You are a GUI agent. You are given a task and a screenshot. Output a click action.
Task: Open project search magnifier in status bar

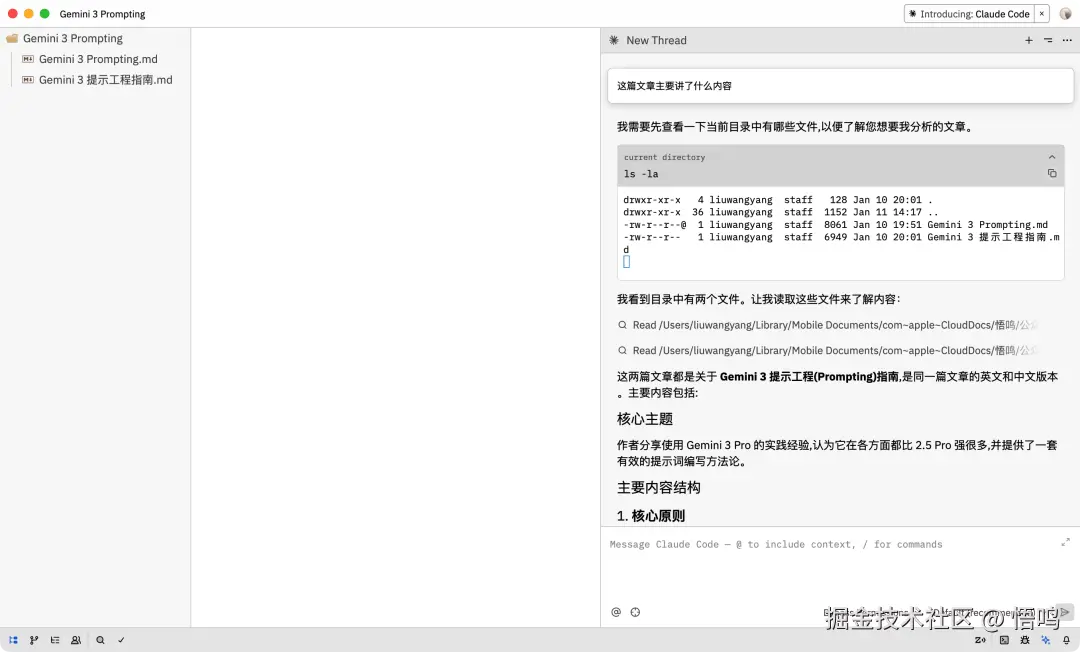tap(100, 640)
